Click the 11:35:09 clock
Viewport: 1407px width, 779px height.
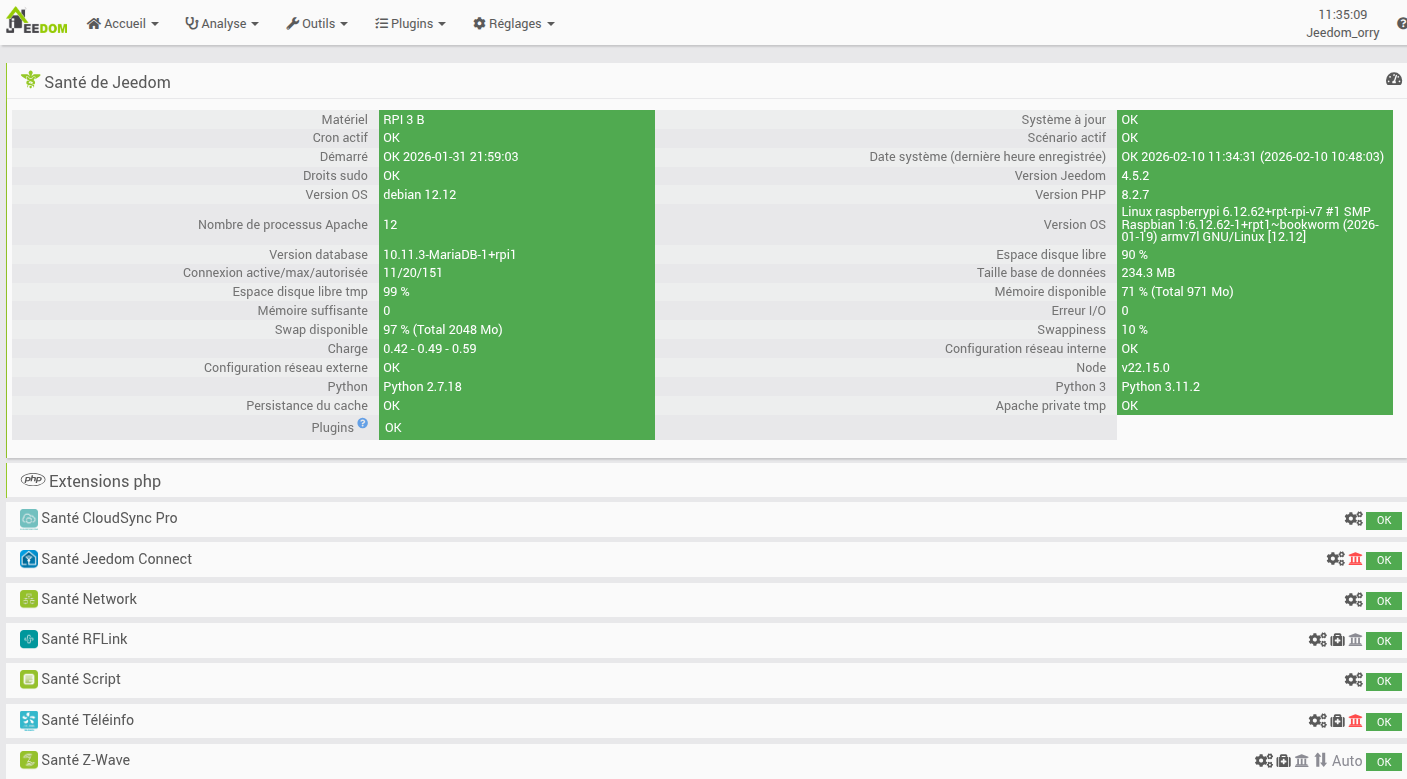pyautogui.click(x=1343, y=15)
